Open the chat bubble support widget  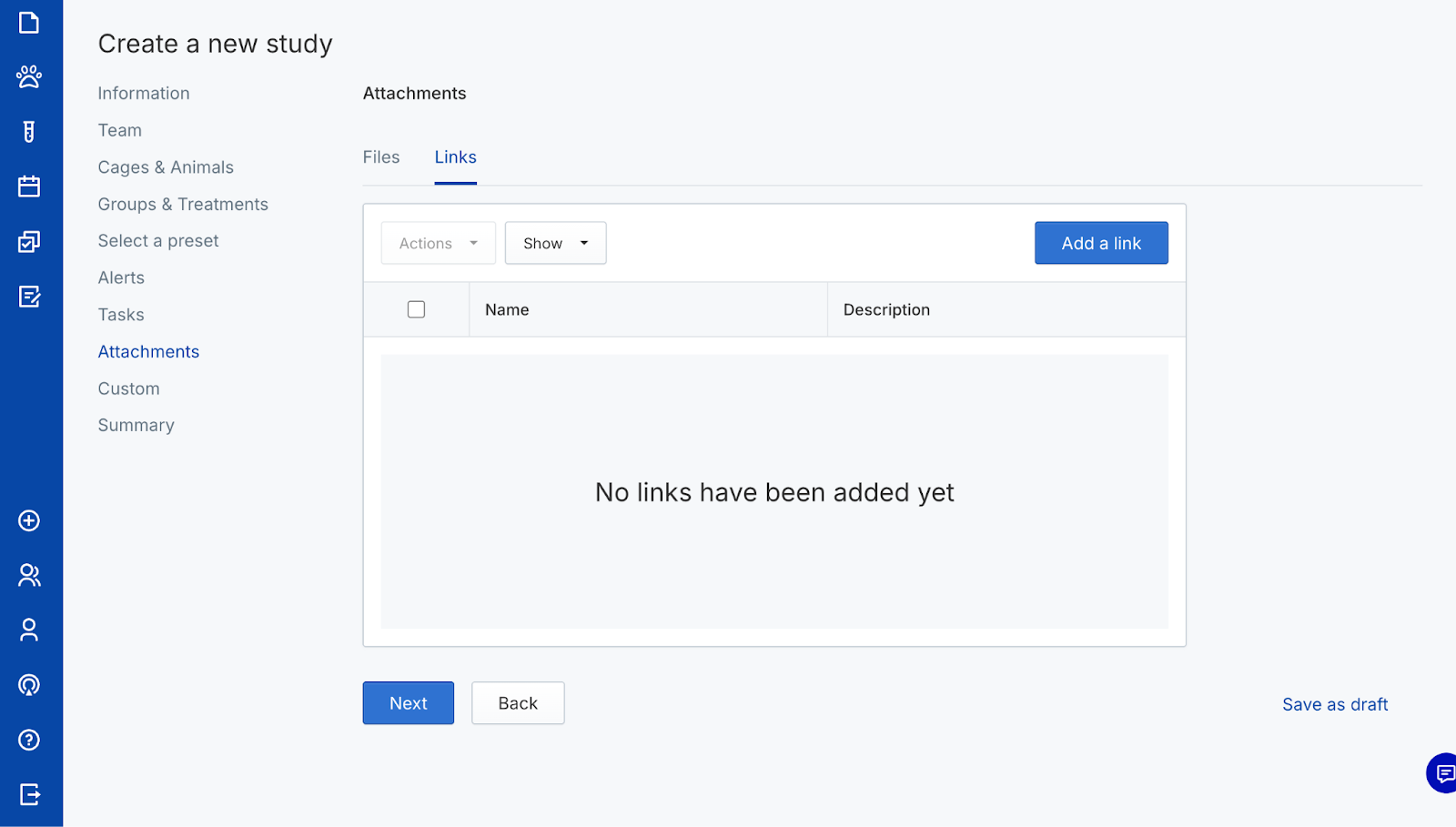pyautogui.click(x=1442, y=773)
